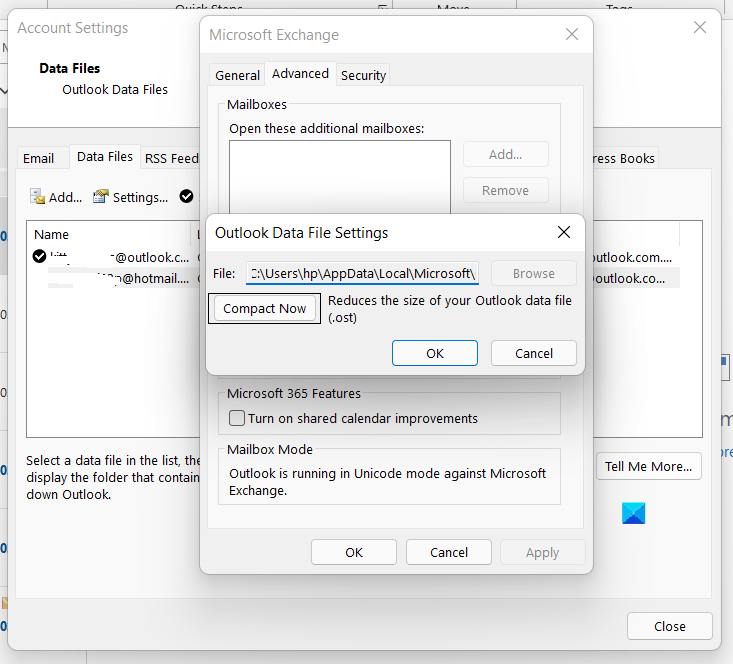Open Address Books tab in Account Settings
733x664 pixels.
point(624,158)
